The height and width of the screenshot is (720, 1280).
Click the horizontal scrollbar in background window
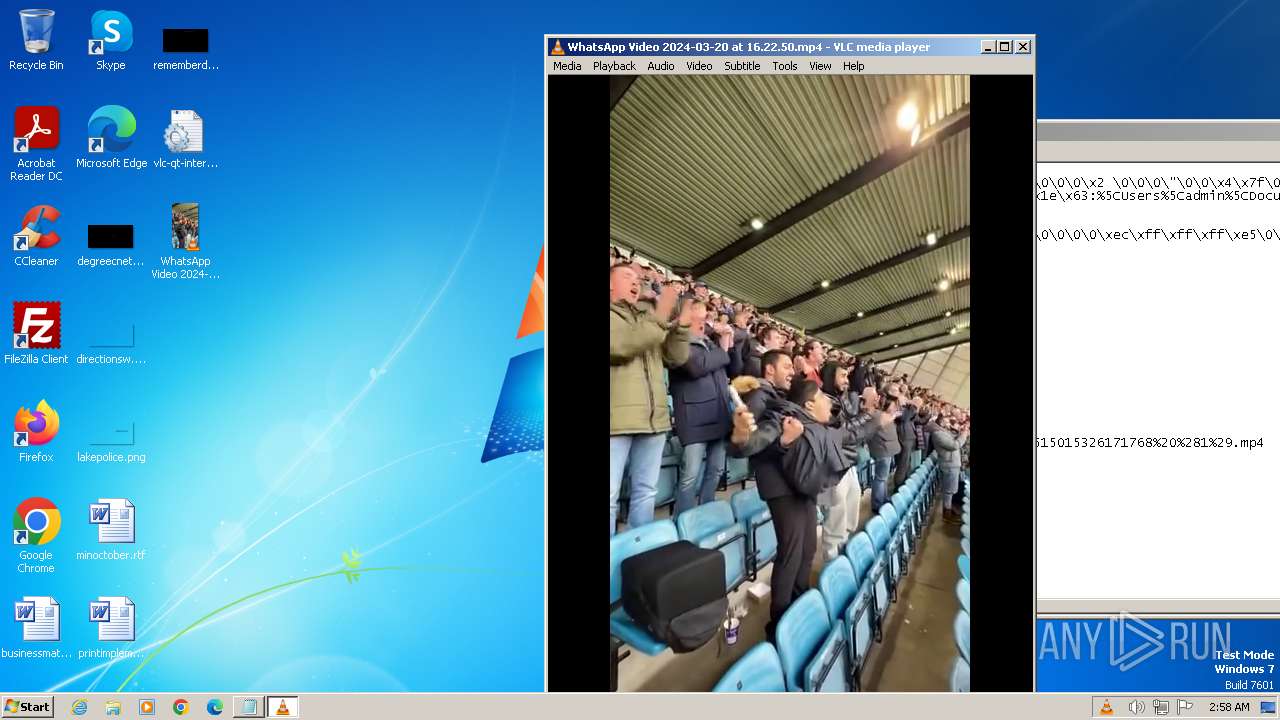[1158, 607]
